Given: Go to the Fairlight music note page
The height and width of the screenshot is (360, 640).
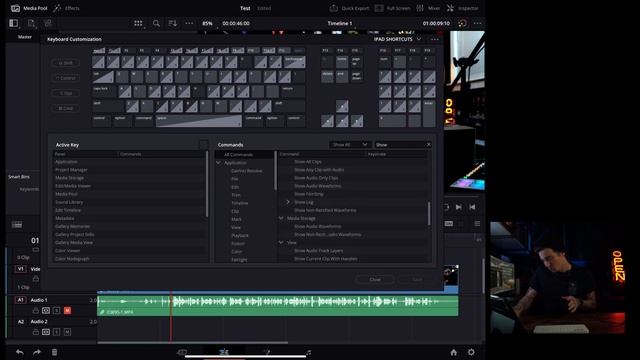Looking at the screenshot, I should tap(309, 352).
